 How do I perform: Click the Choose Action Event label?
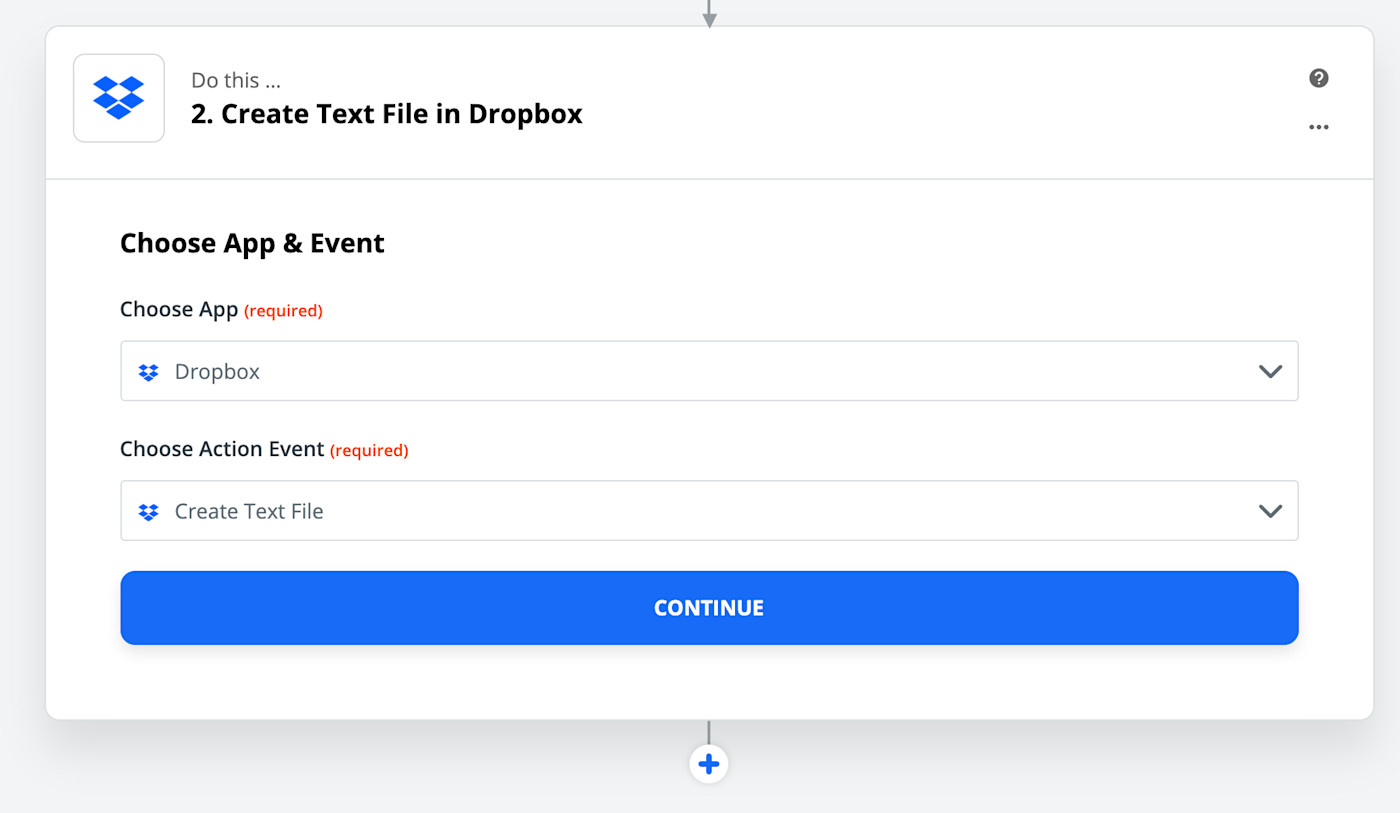(222, 450)
